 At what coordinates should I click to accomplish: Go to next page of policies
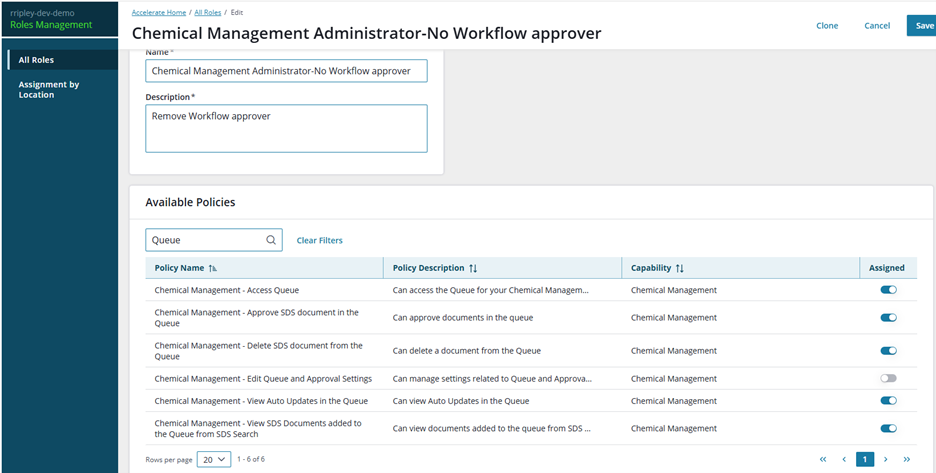pyautogui.click(x=886, y=459)
